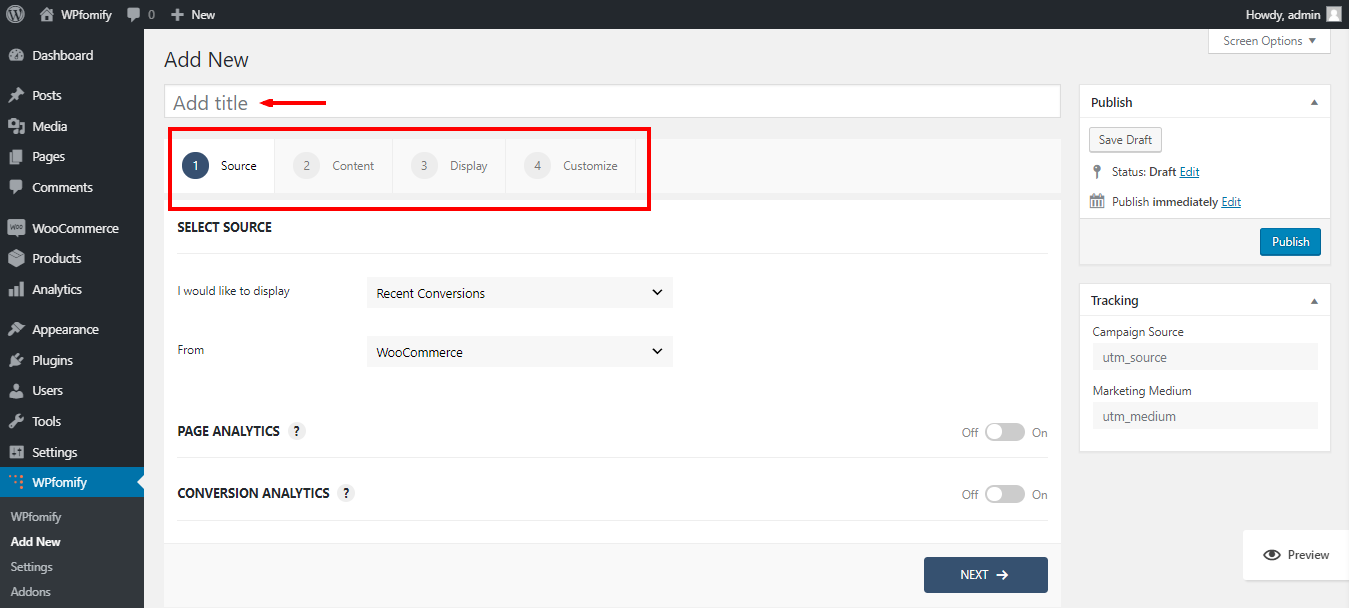Click the Save Draft button

(x=1125, y=140)
